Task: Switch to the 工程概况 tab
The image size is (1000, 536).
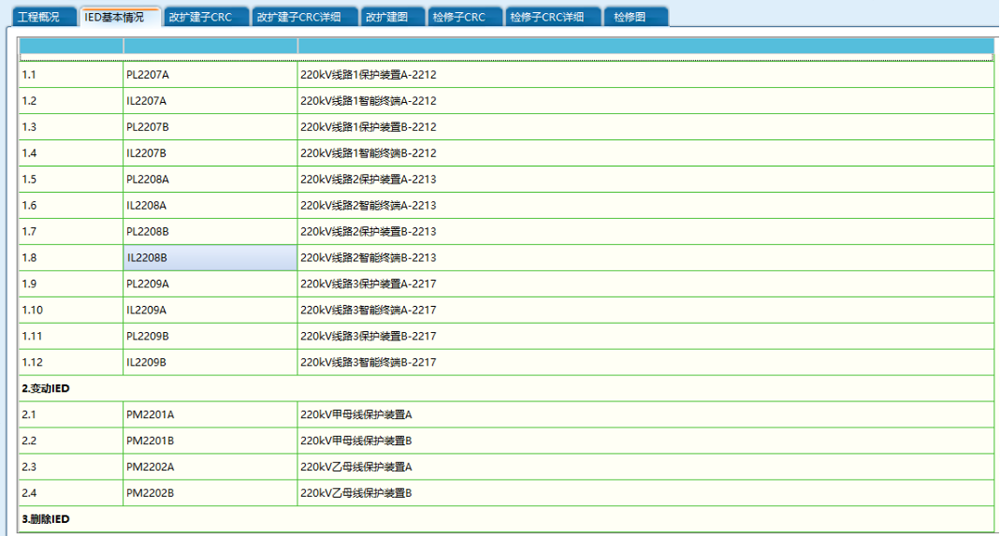Action: click(x=39, y=17)
